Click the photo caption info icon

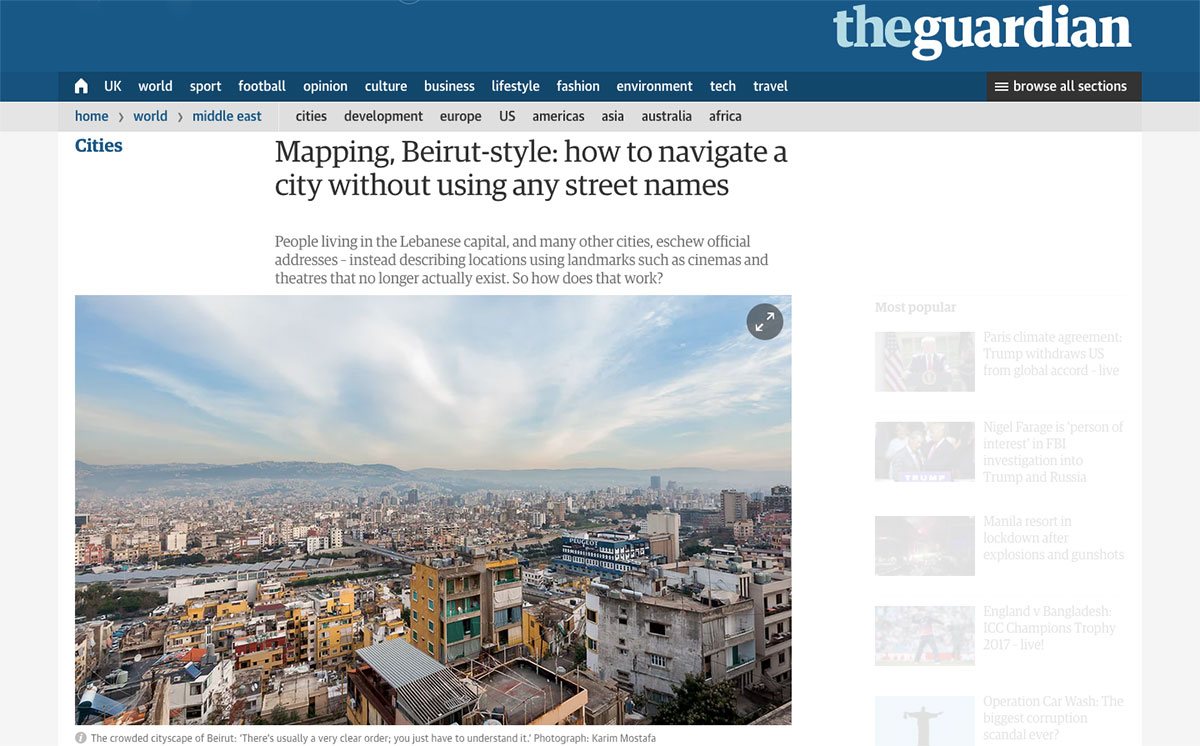81,738
